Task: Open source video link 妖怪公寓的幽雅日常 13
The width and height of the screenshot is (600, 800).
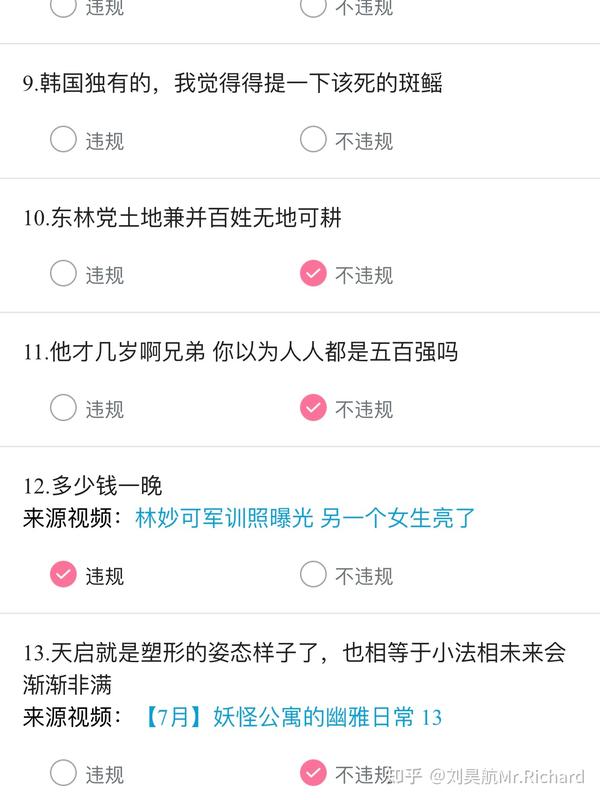Action: pyautogui.click(x=293, y=717)
